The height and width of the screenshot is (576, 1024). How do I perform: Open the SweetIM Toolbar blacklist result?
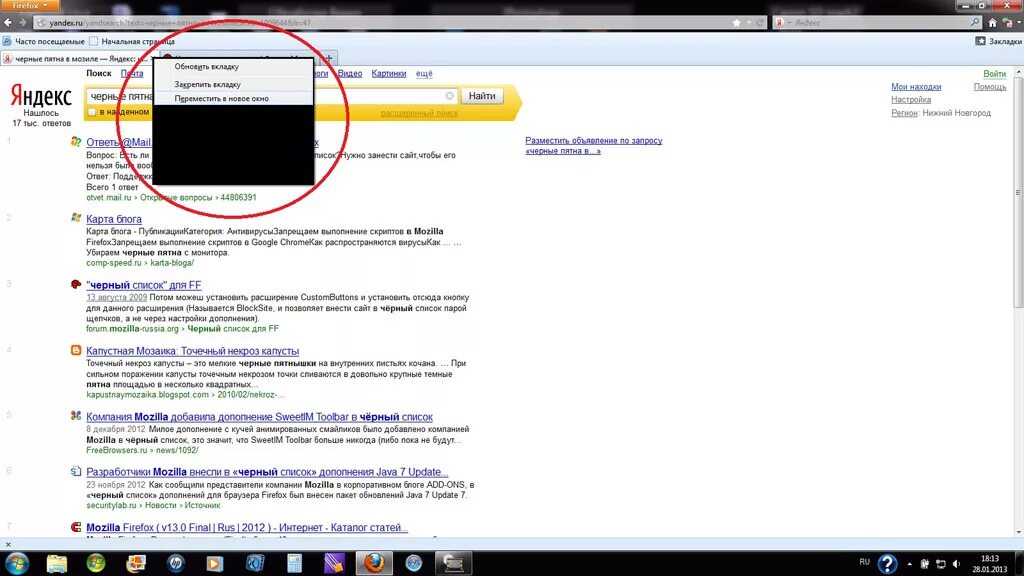259,417
